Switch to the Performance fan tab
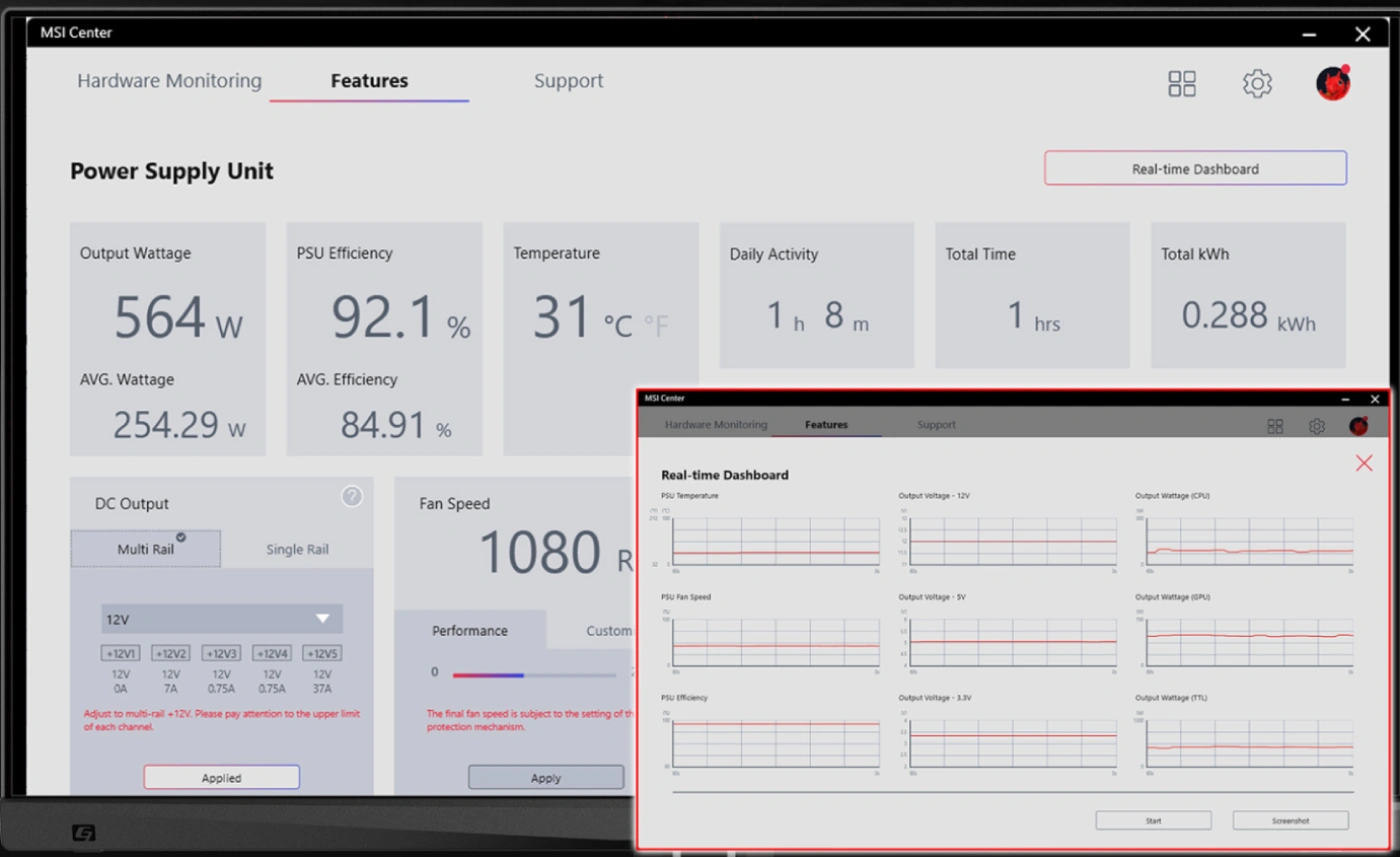The image size is (1400, 857). click(470, 631)
